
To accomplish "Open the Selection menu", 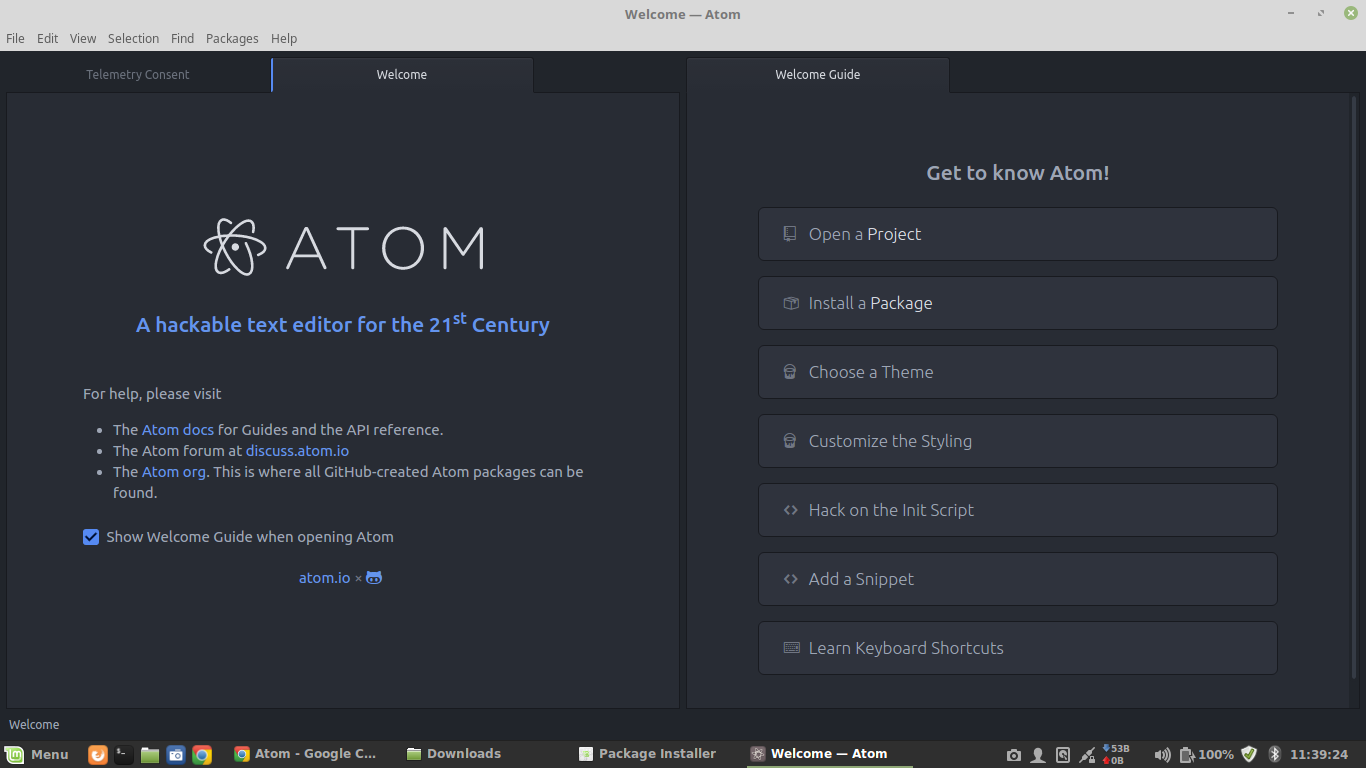I will [x=133, y=38].
